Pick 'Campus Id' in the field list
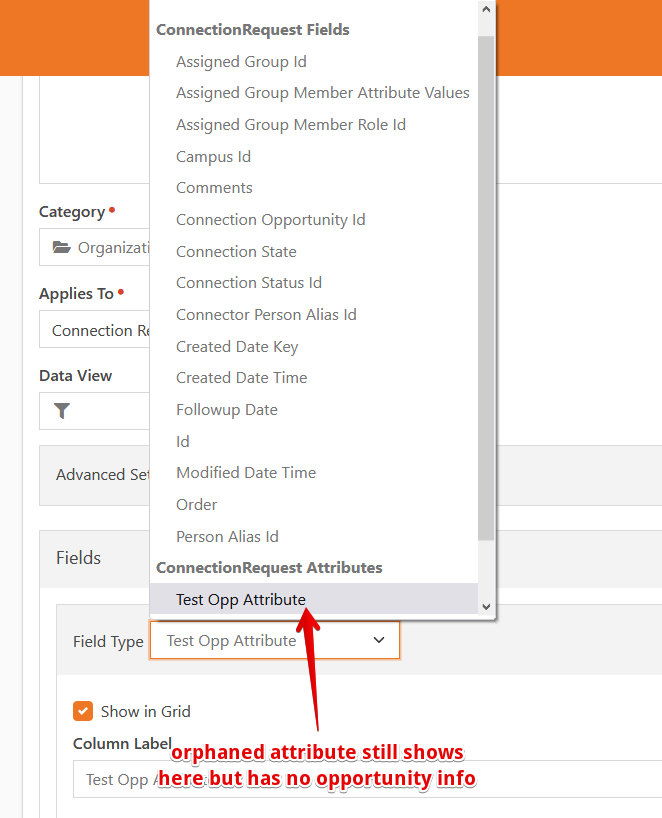The height and width of the screenshot is (818, 662). click(314, 157)
